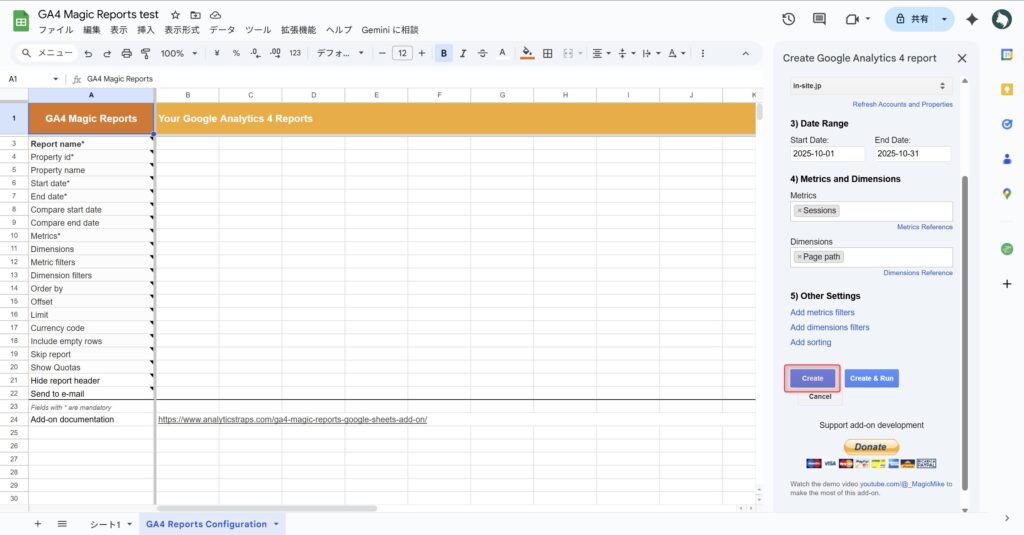The height and width of the screenshot is (535, 1024).
Task: Select the paint format tool
Action: point(145,53)
